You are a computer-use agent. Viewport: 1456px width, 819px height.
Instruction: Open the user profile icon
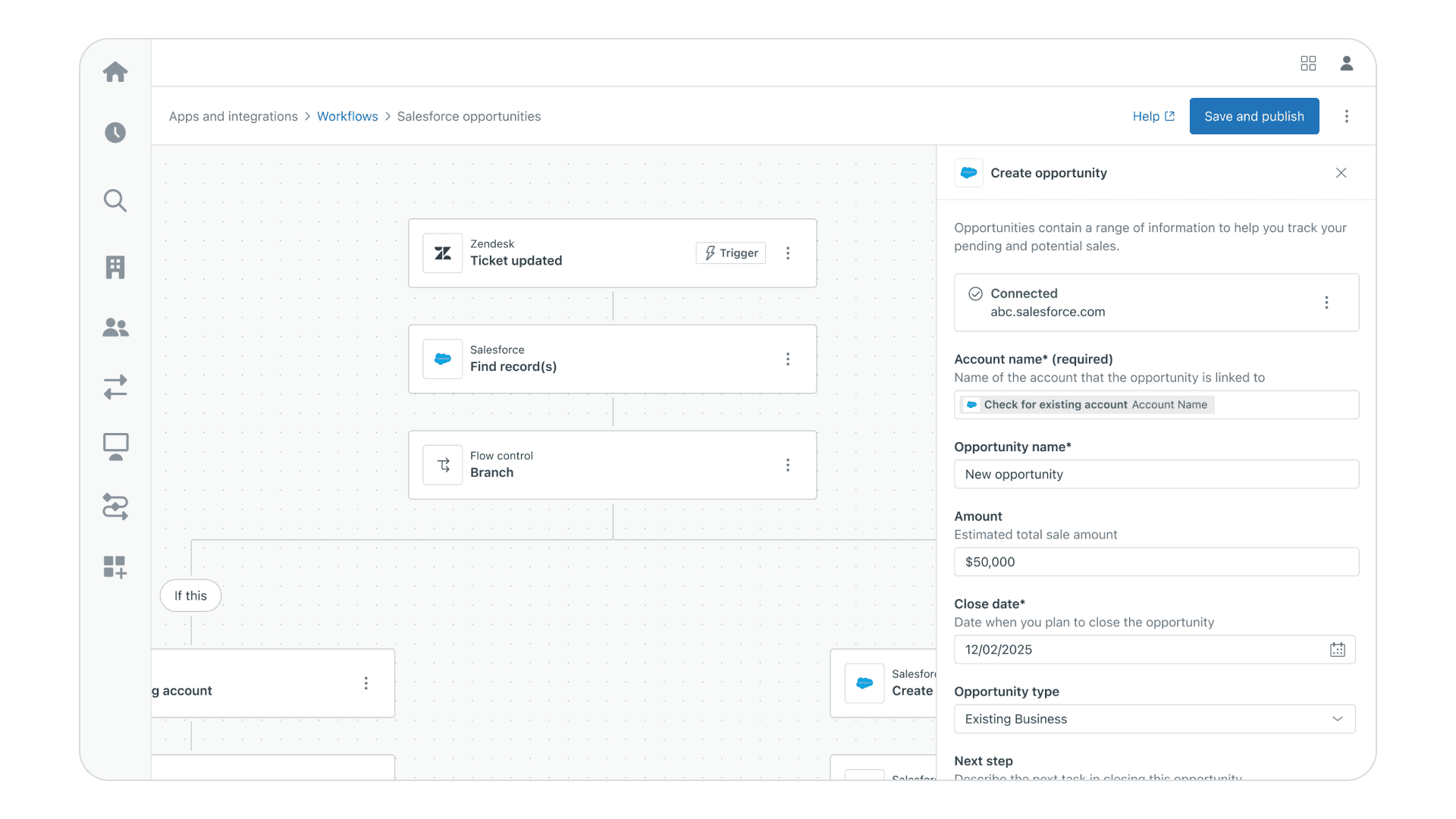pyautogui.click(x=1347, y=63)
